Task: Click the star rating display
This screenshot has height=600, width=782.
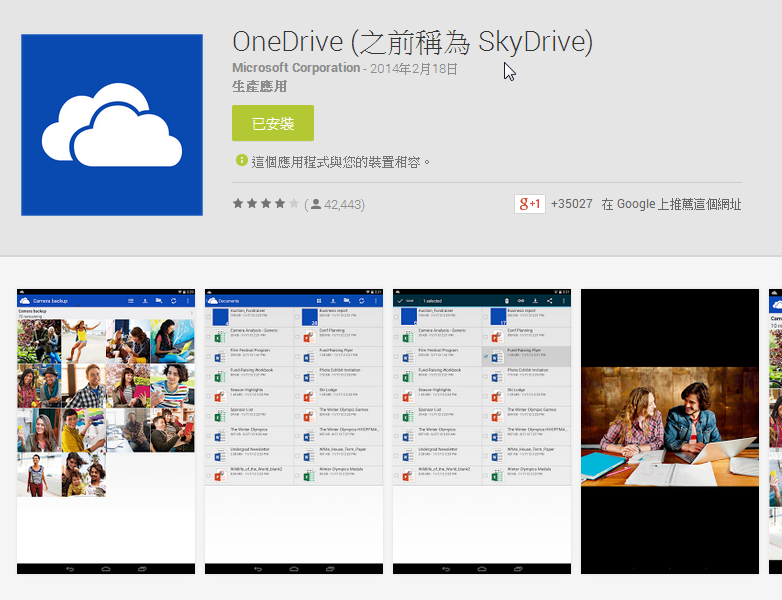Action: tap(266, 203)
